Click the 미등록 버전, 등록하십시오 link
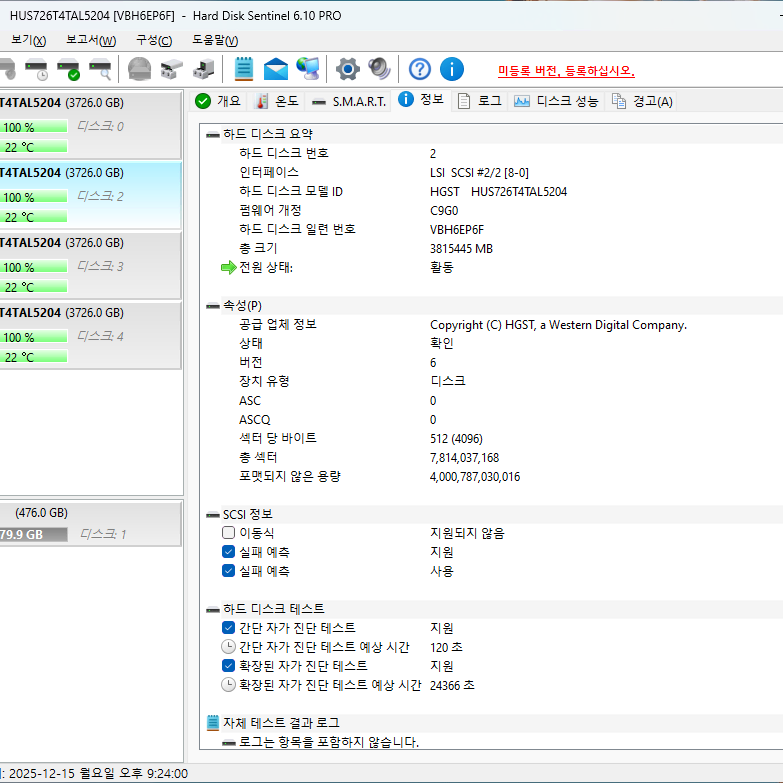 tap(566, 71)
